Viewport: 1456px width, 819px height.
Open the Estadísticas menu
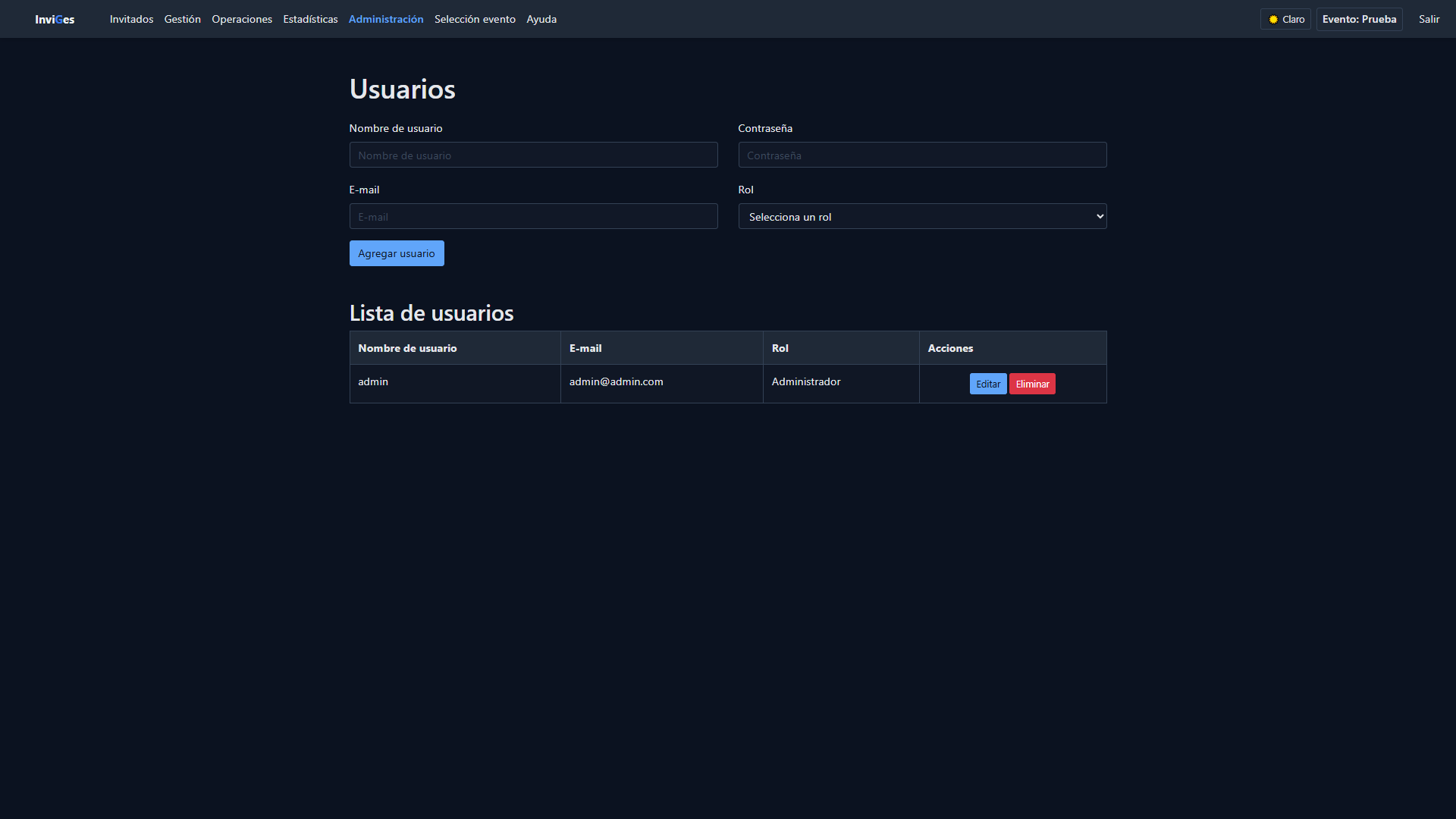click(x=310, y=19)
